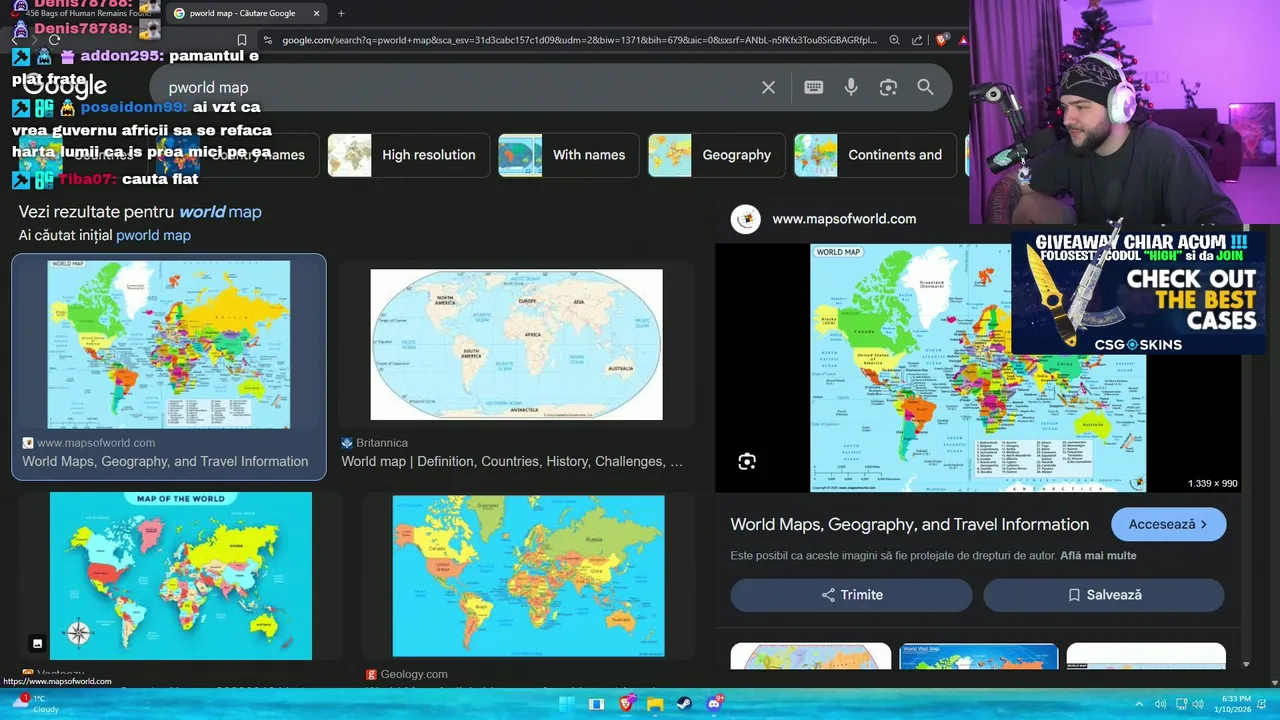The height and width of the screenshot is (720, 1280).
Task: Open Geology.com source label
Action: pos(414,675)
